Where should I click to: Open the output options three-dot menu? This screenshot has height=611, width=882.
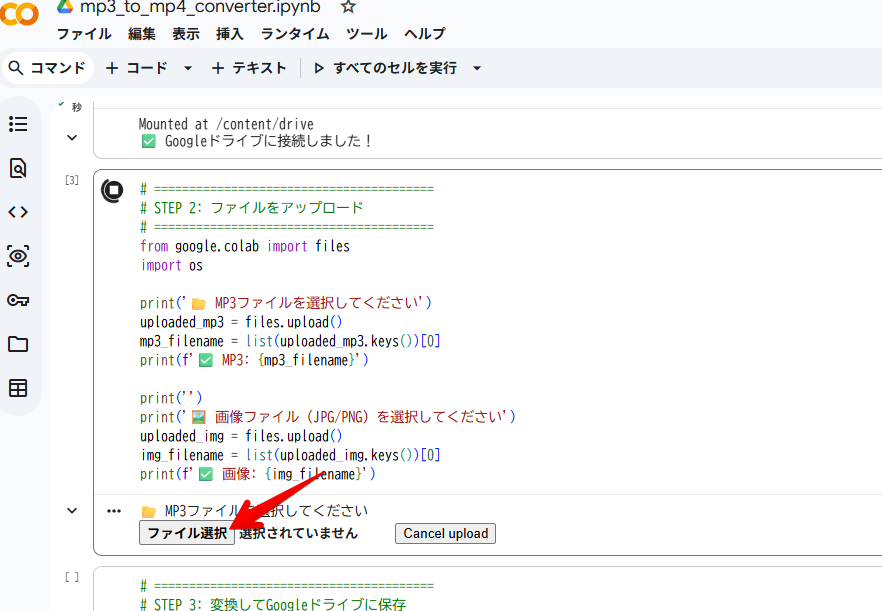point(114,511)
